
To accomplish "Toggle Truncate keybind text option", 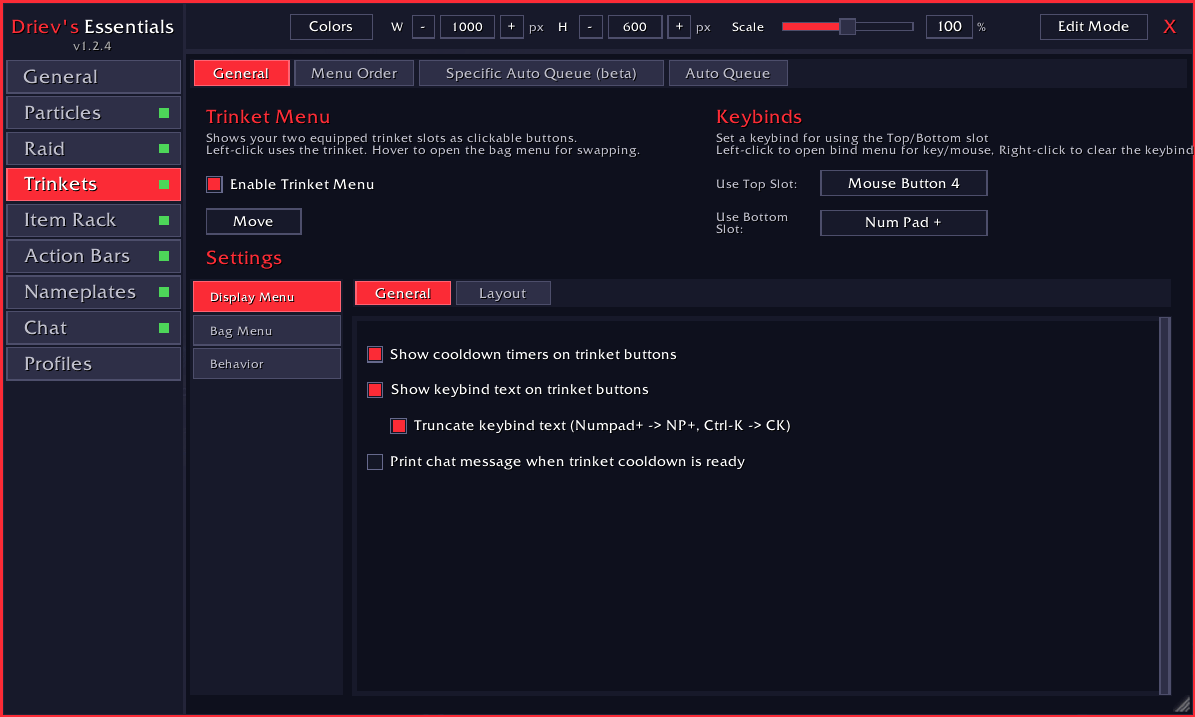I will click(399, 425).
